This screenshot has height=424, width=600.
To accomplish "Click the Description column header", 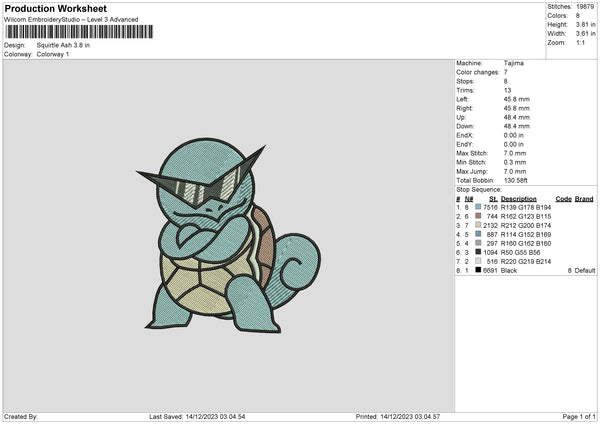I will click(519, 198).
